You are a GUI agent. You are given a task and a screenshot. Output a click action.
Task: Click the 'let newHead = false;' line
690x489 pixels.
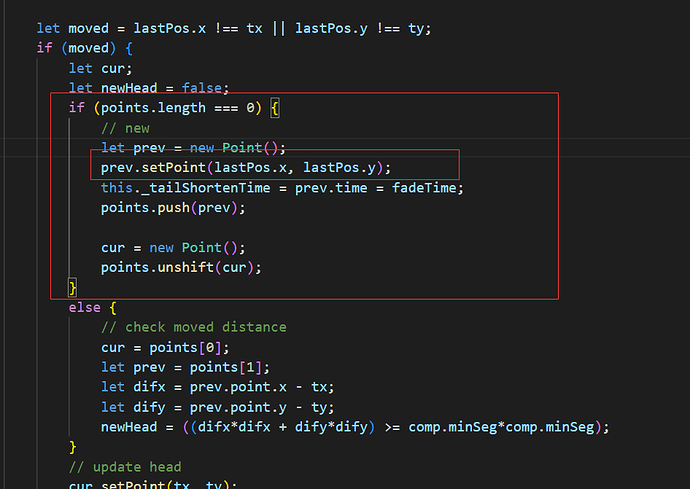tap(149, 88)
